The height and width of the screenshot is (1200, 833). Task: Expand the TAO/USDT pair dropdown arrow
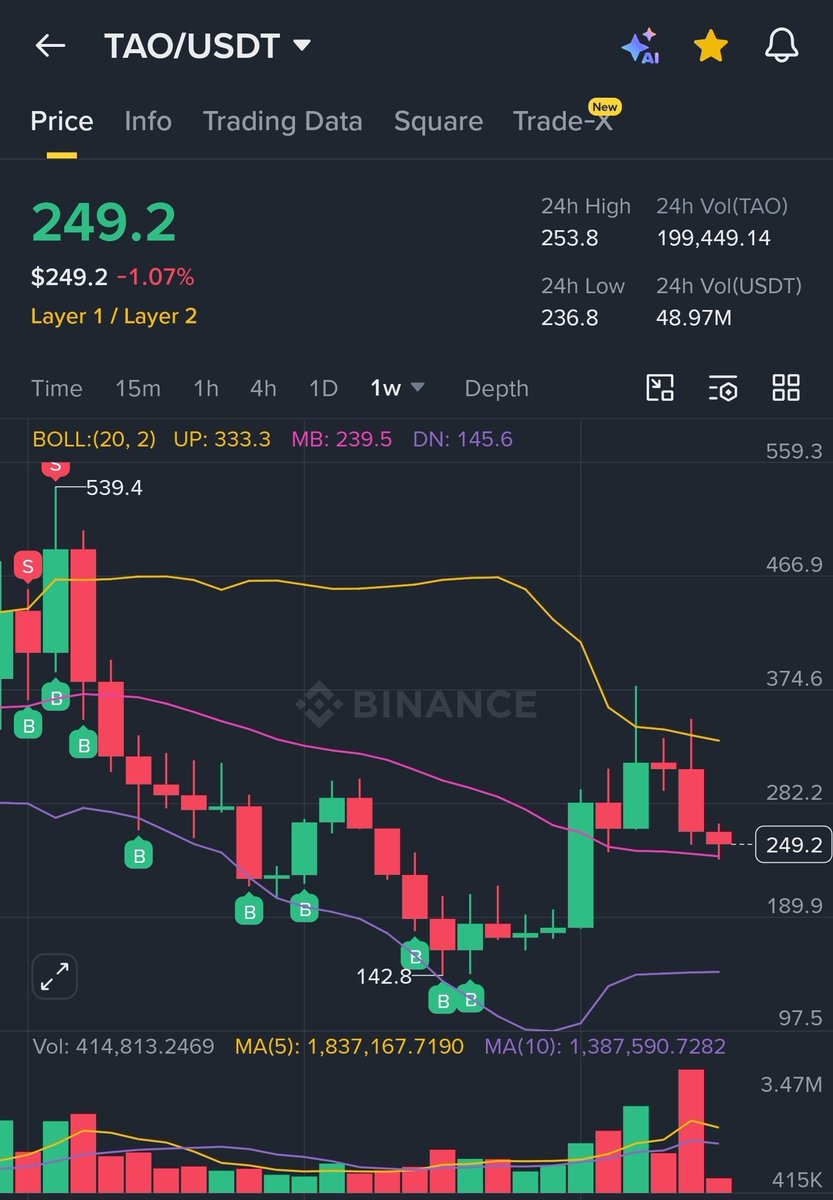301,46
